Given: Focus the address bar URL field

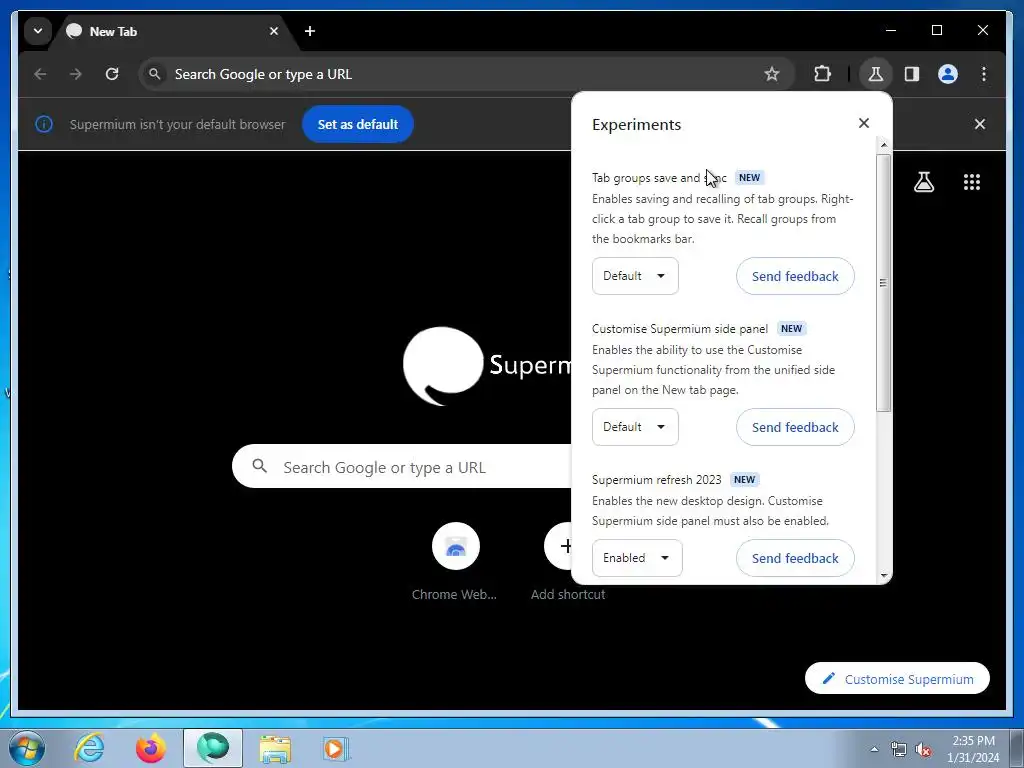Looking at the screenshot, I should coord(464,74).
